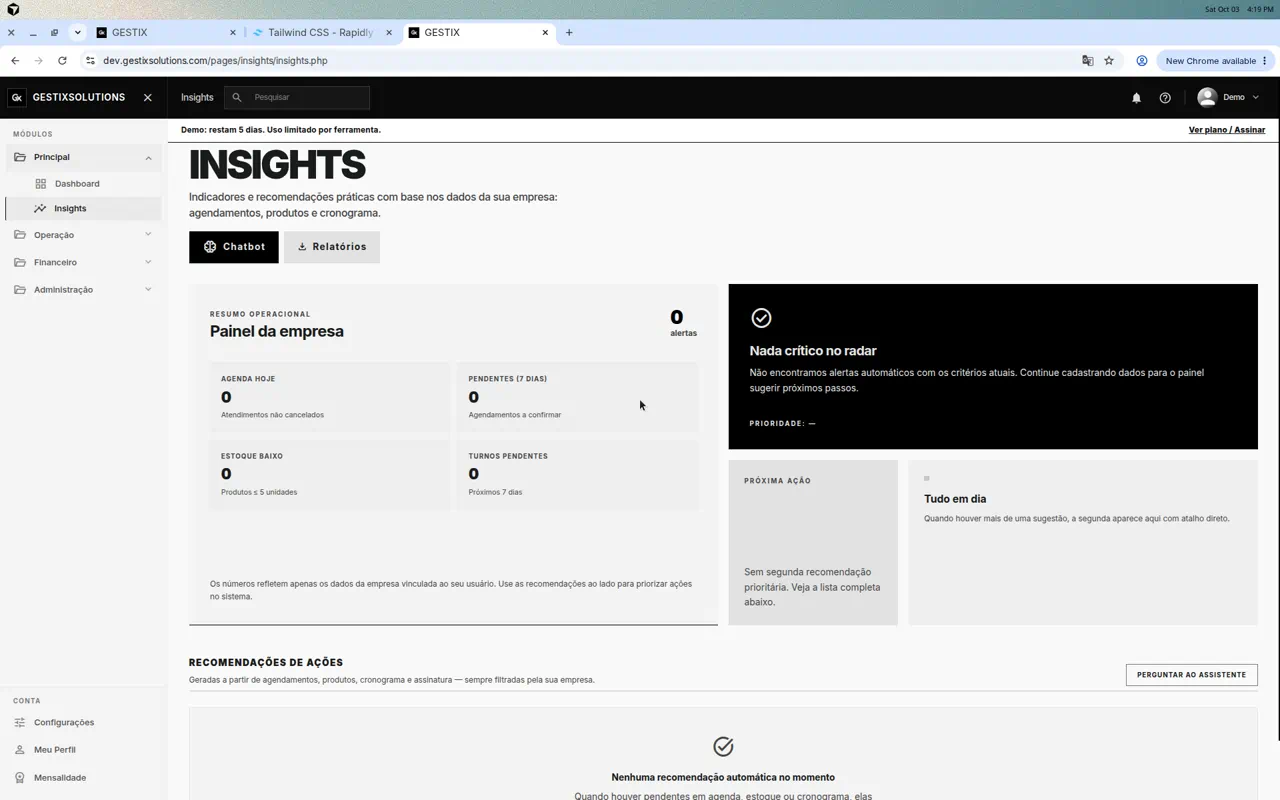Select Insights in the sidebar
Screen dimensions: 1280x800
83,209
